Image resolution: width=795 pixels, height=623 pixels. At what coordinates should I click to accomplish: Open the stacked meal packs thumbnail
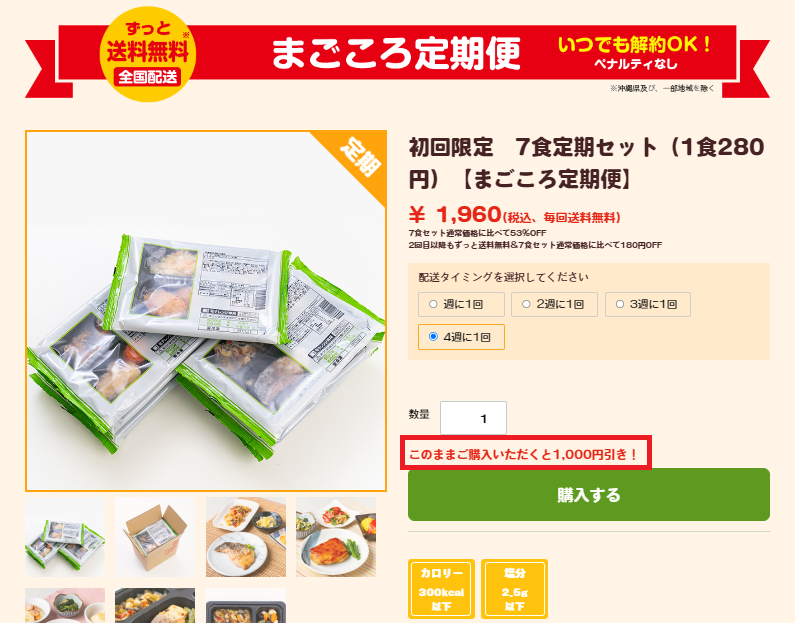point(65,537)
